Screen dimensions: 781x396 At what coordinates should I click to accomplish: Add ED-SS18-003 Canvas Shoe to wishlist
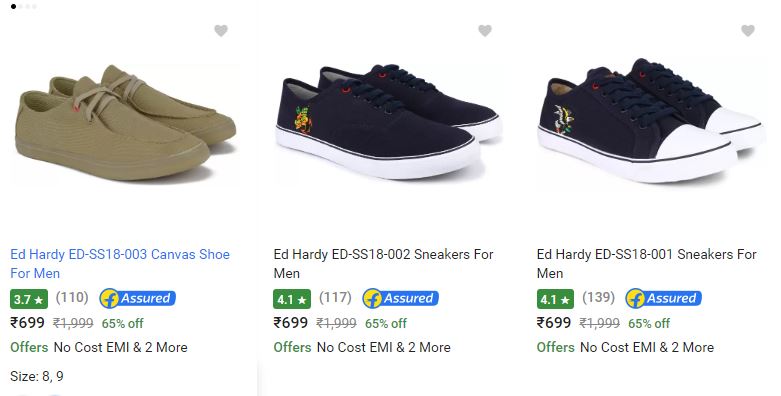[x=221, y=31]
